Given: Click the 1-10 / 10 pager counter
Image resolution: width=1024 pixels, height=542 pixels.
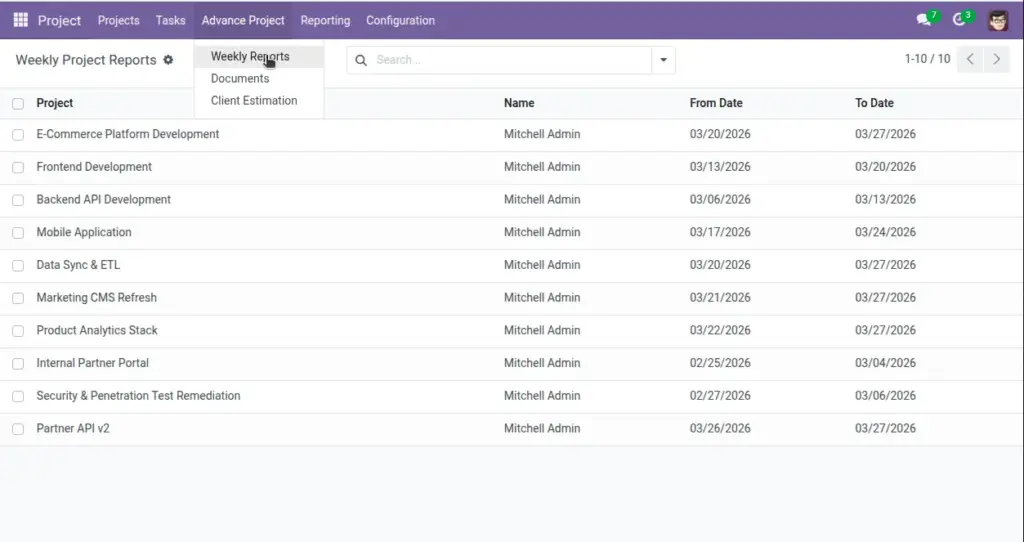Looking at the screenshot, I should (x=927, y=59).
